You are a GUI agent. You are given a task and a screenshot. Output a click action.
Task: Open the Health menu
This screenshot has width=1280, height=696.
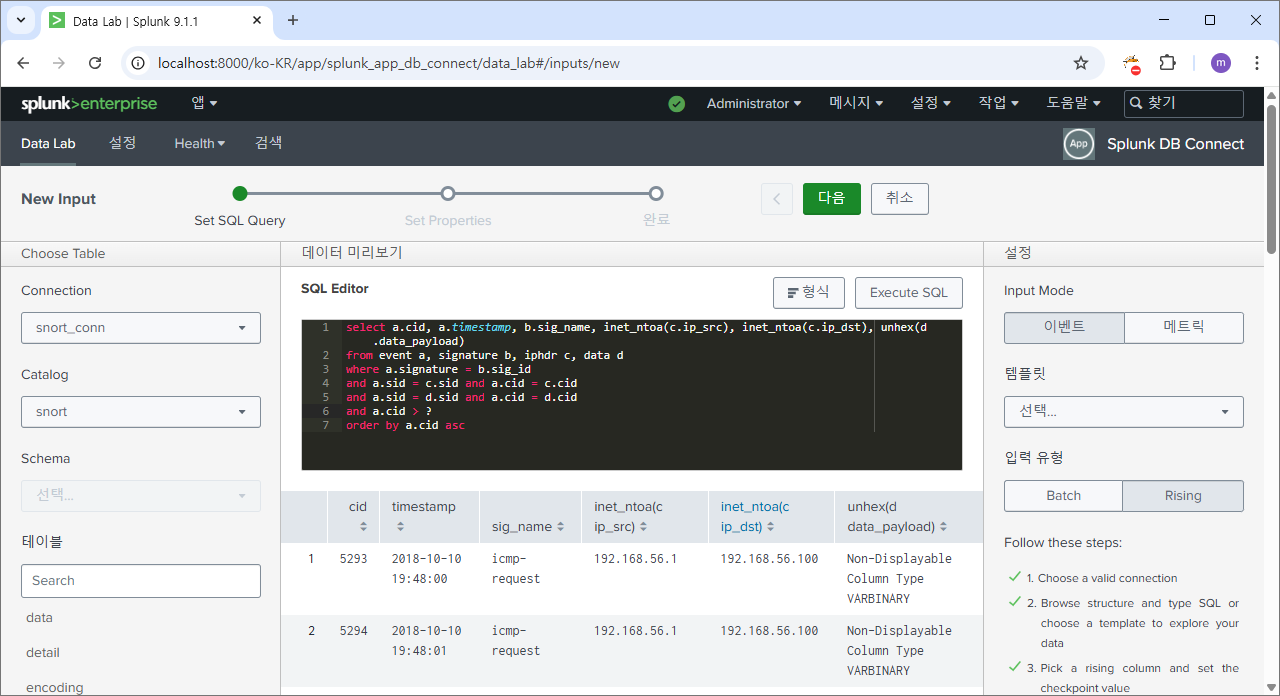[199, 143]
